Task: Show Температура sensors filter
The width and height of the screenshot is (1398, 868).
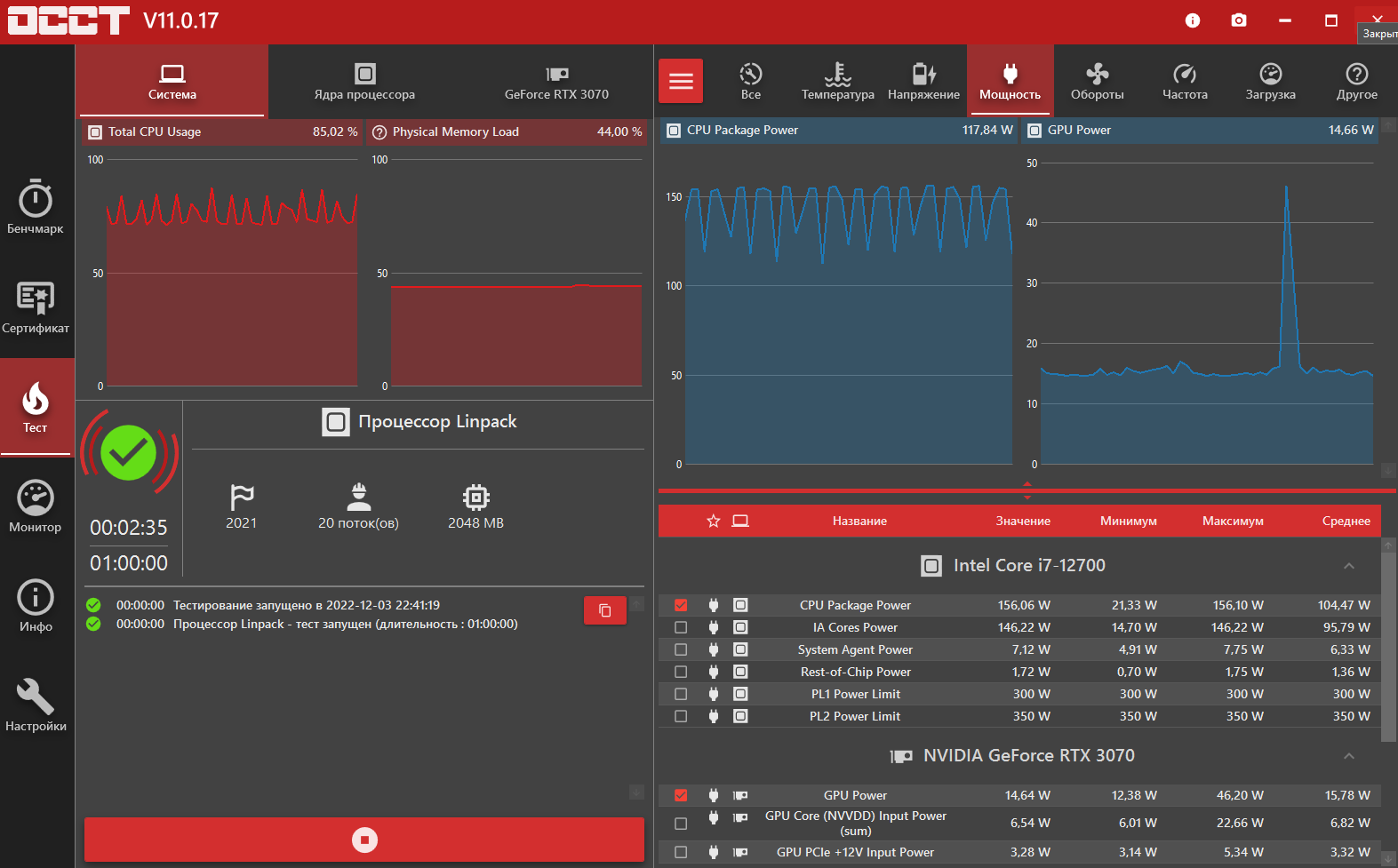Action: pyautogui.click(x=837, y=82)
